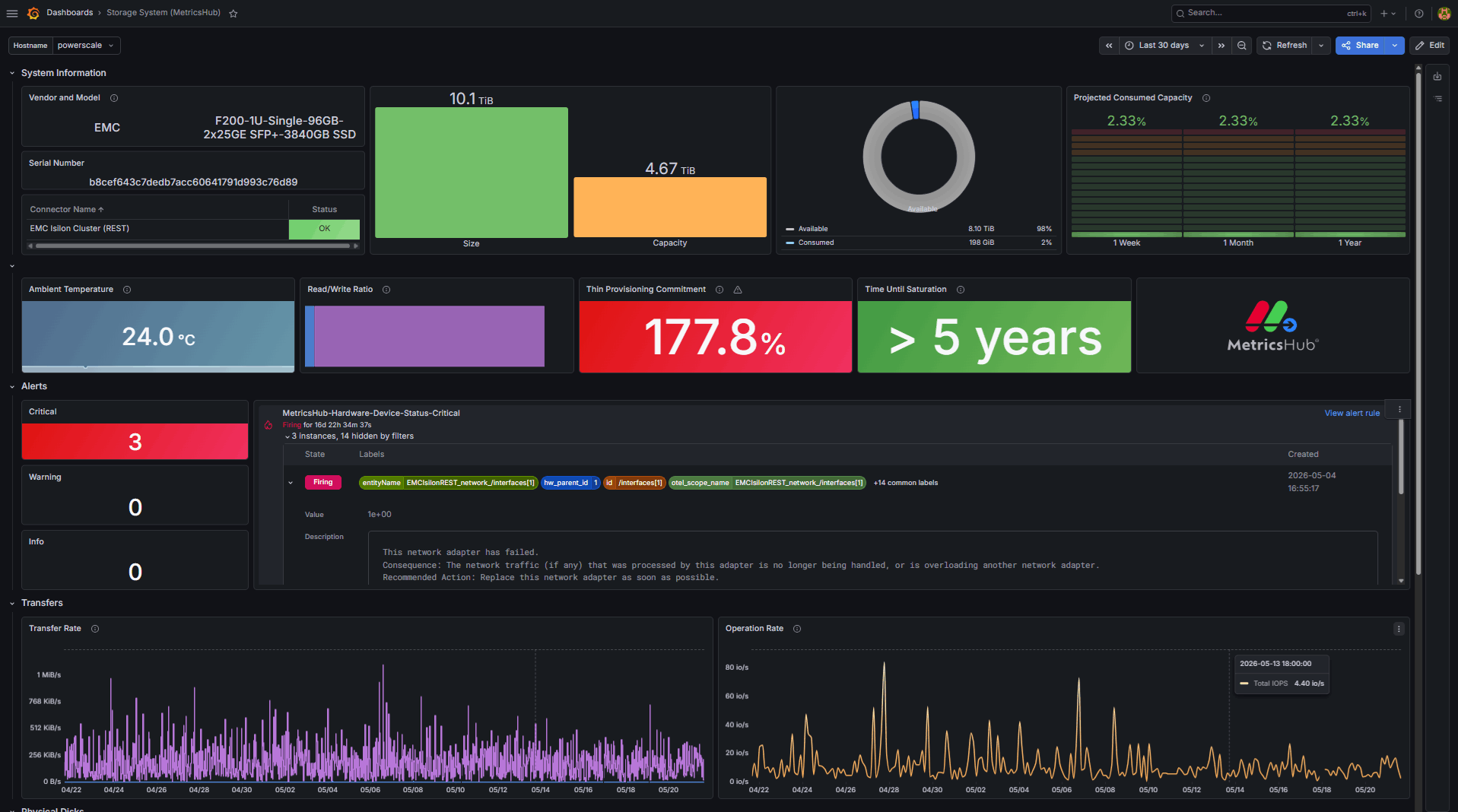The height and width of the screenshot is (812, 1458).
Task: Show info icon of Transfer Rate panel
Action: click(95, 629)
